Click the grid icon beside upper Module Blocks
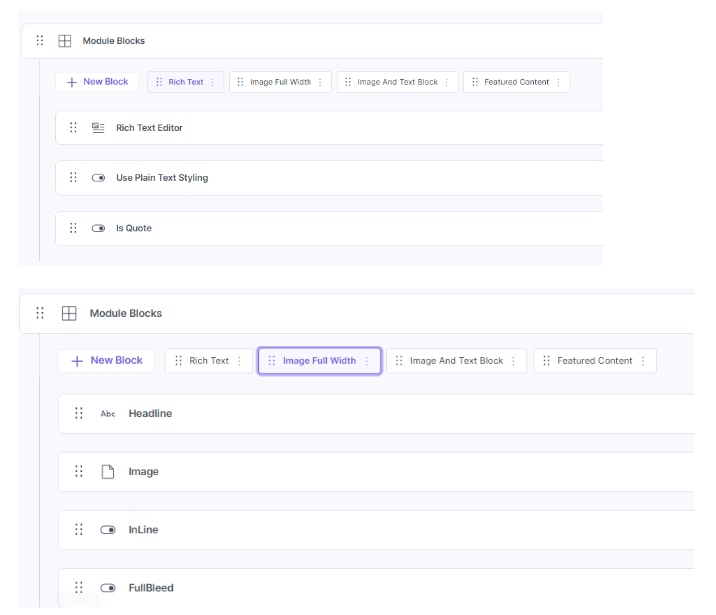The width and height of the screenshot is (716, 615). click(65, 41)
